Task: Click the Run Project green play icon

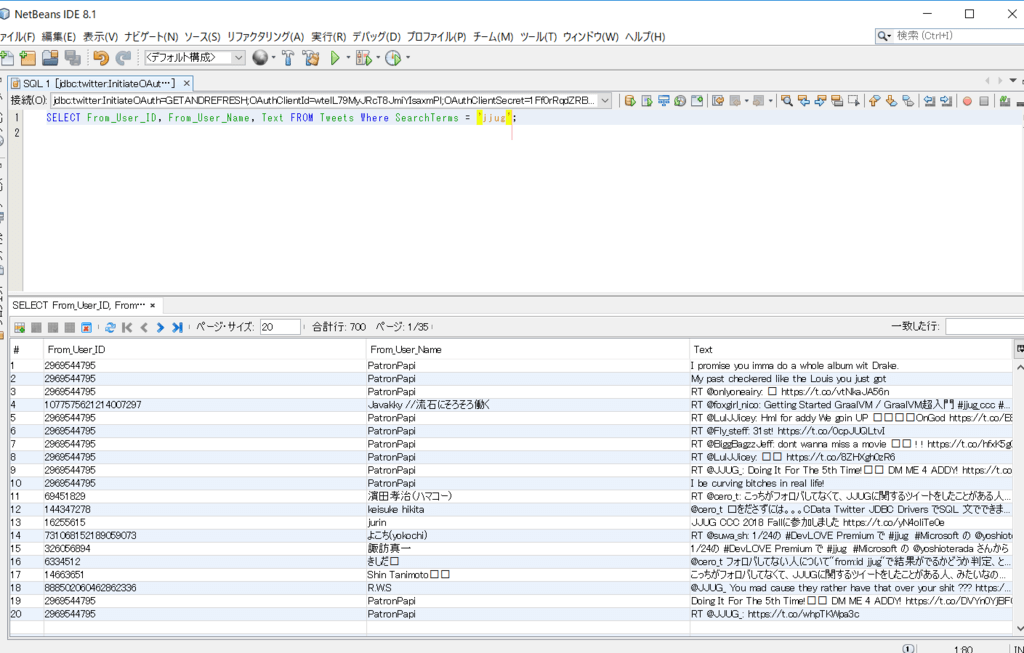Action: click(335, 58)
